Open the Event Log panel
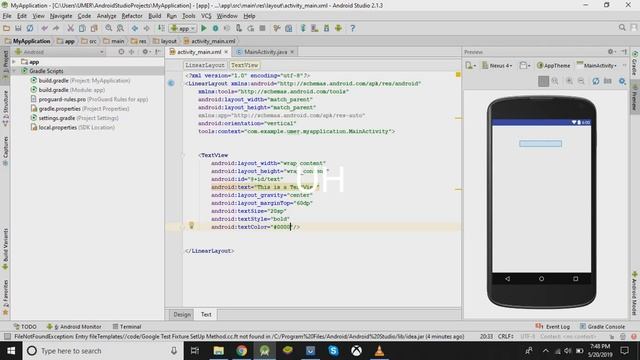 click(553, 327)
